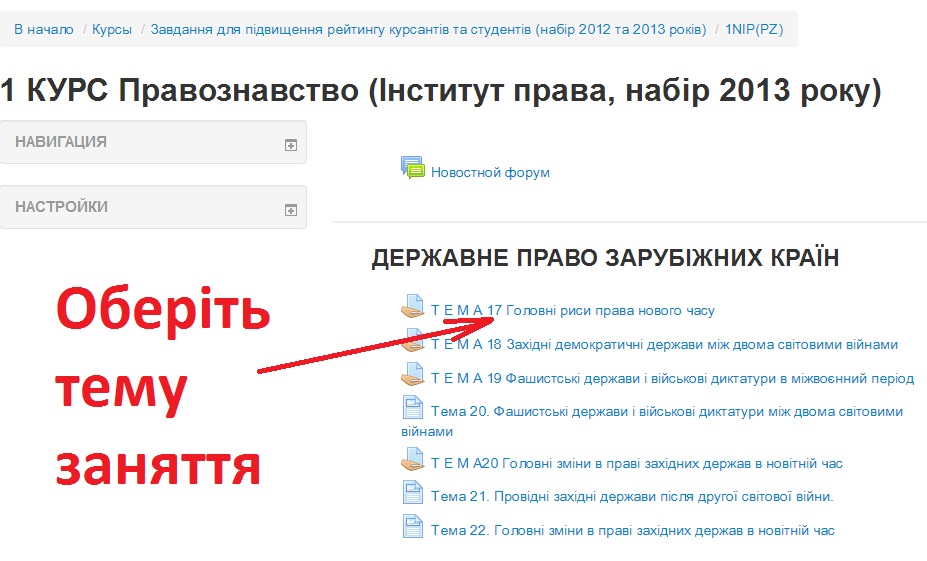Open the 'Курсы' breadcrumb link
Image resolution: width=927 pixels, height=561 pixels.
[112, 30]
